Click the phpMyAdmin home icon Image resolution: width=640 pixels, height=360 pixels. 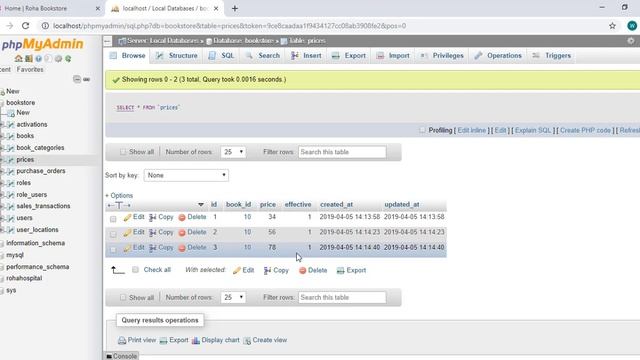18,59
